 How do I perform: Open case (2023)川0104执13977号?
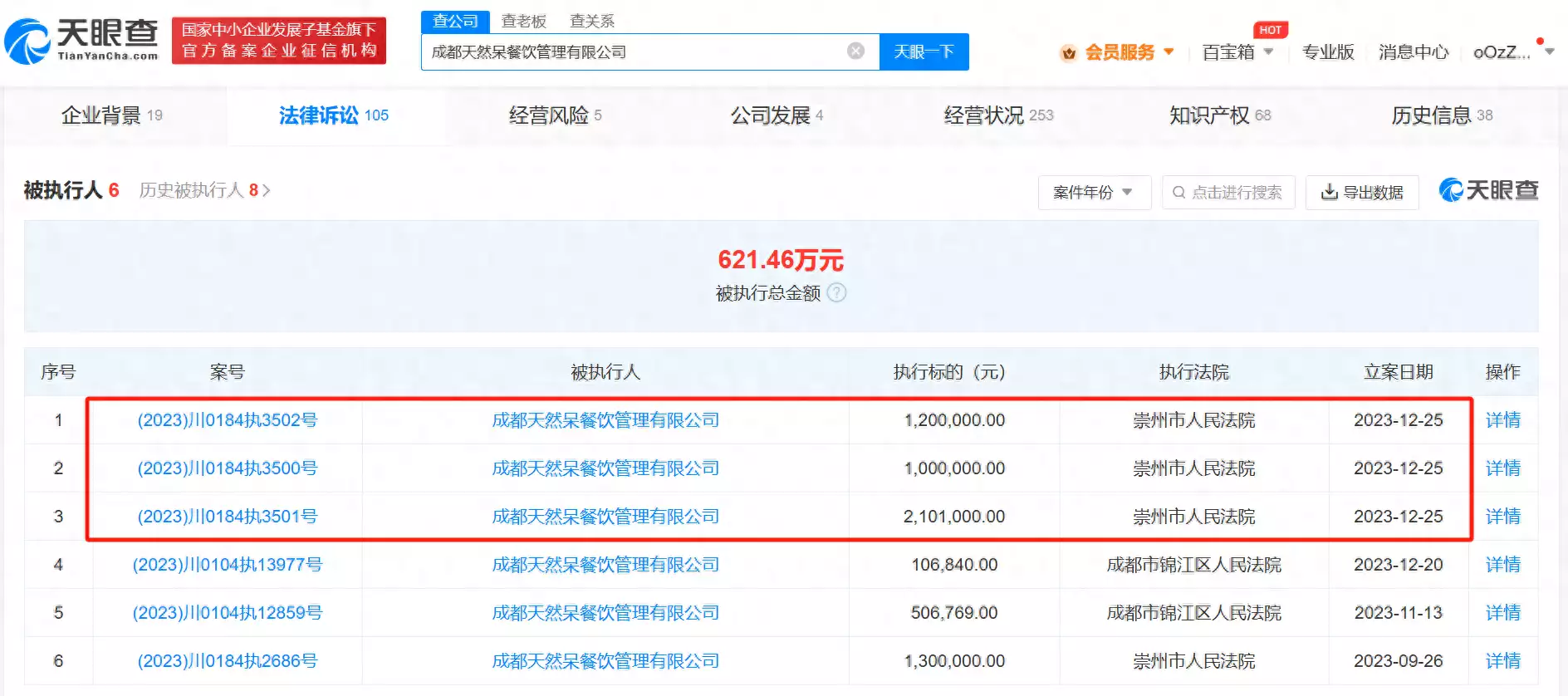click(228, 565)
